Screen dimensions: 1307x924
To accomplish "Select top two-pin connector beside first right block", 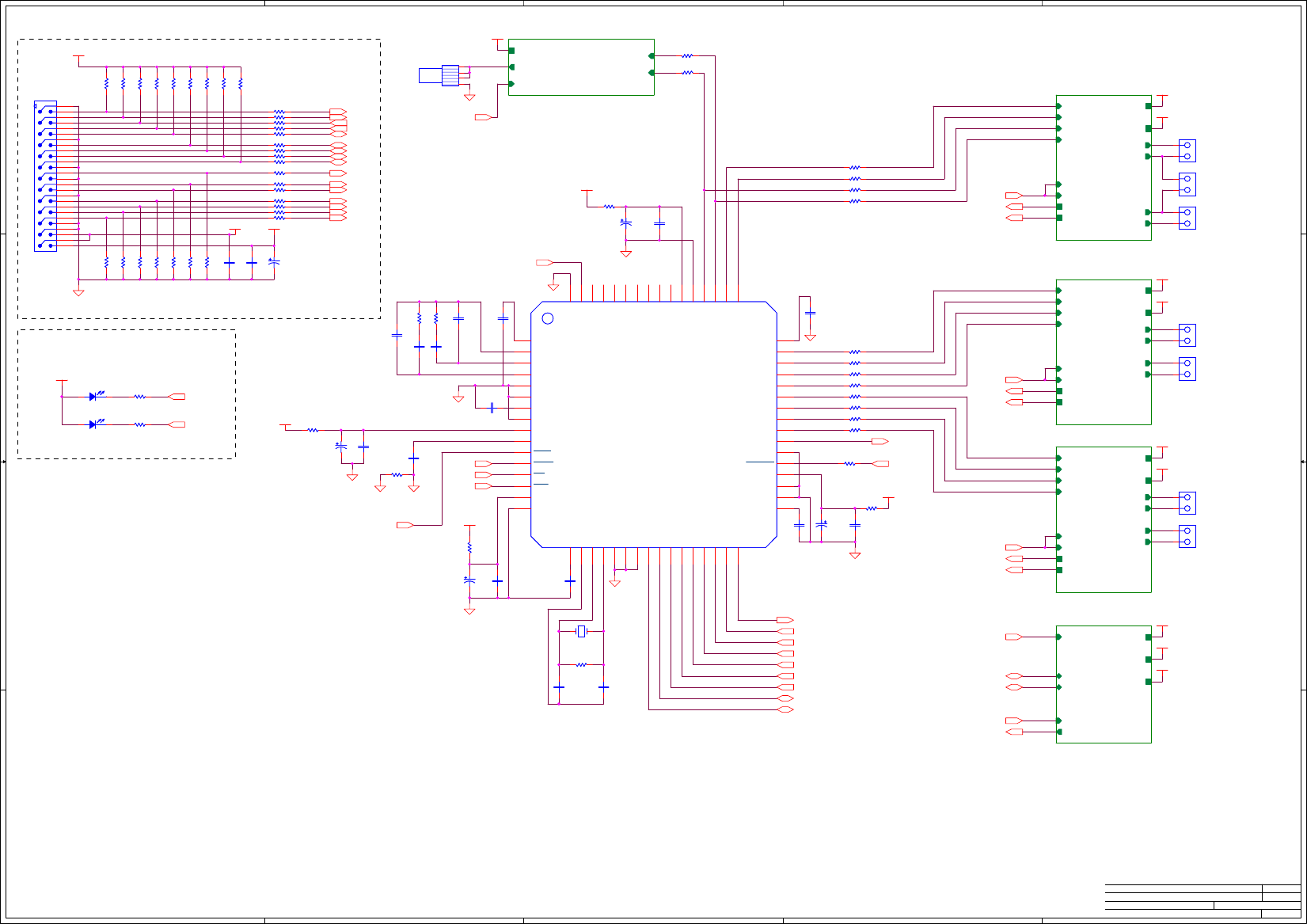I will point(1187,150).
